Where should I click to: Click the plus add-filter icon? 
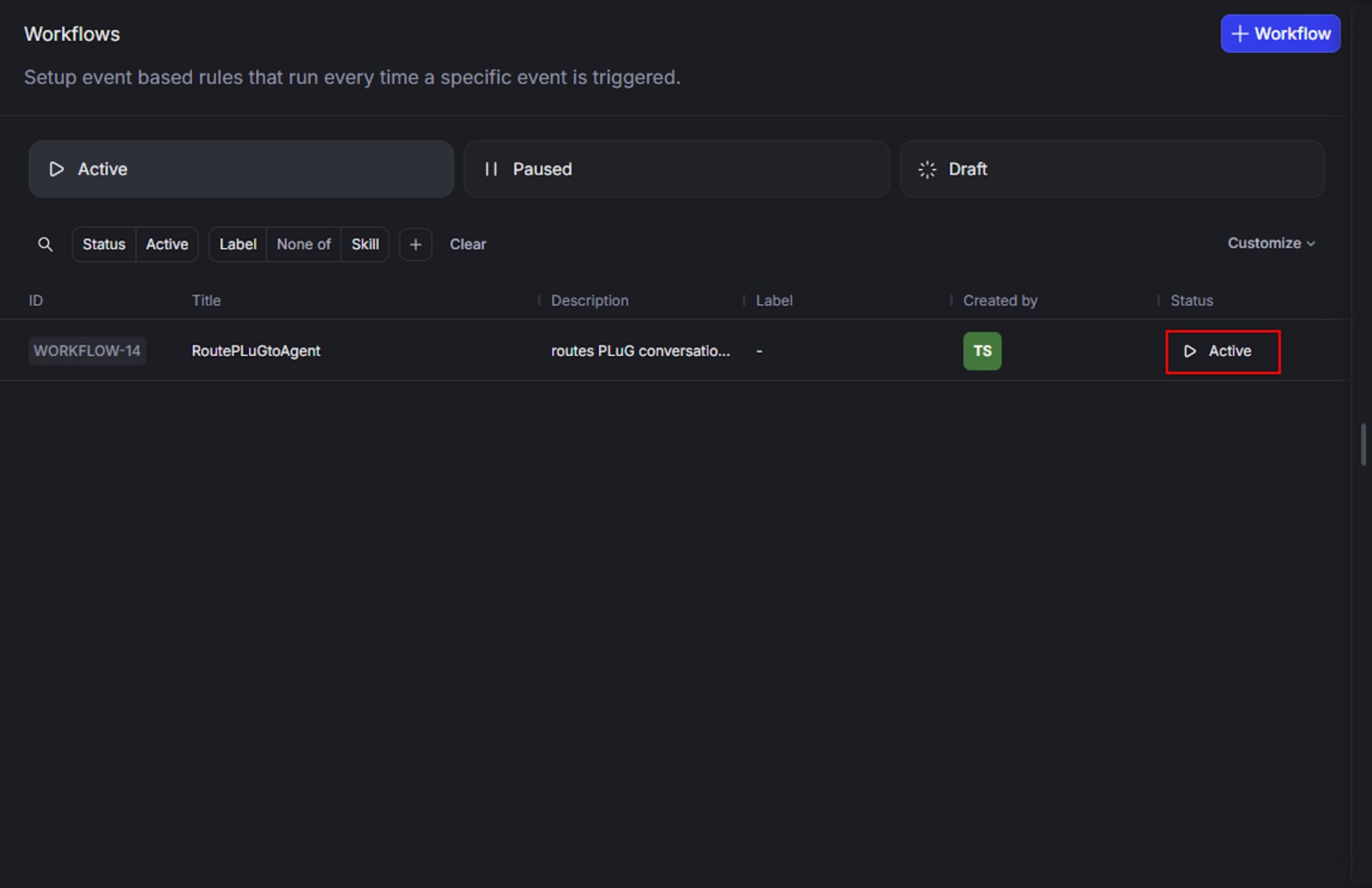tap(416, 244)
